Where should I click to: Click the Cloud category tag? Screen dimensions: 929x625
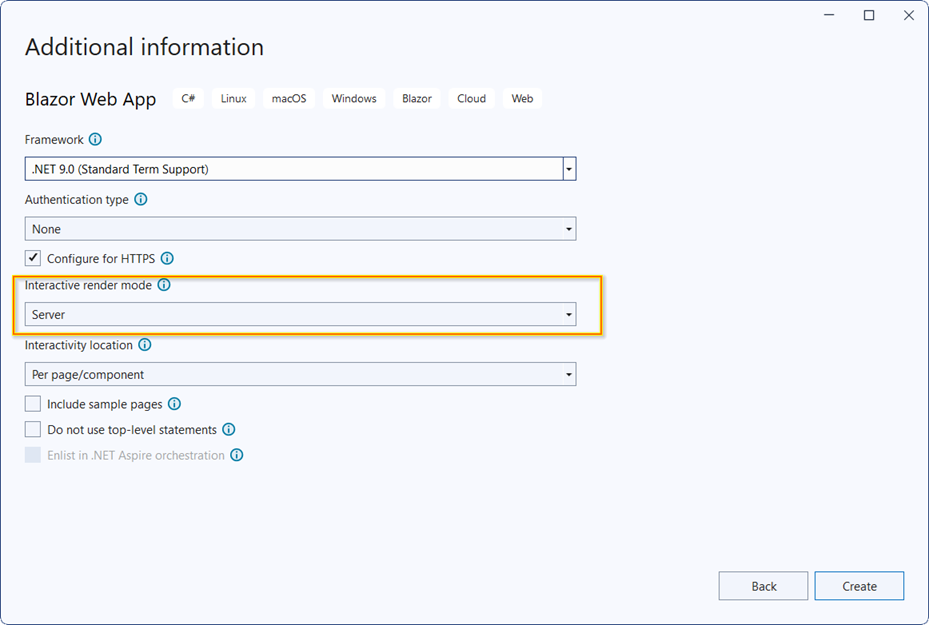[470, 98]
